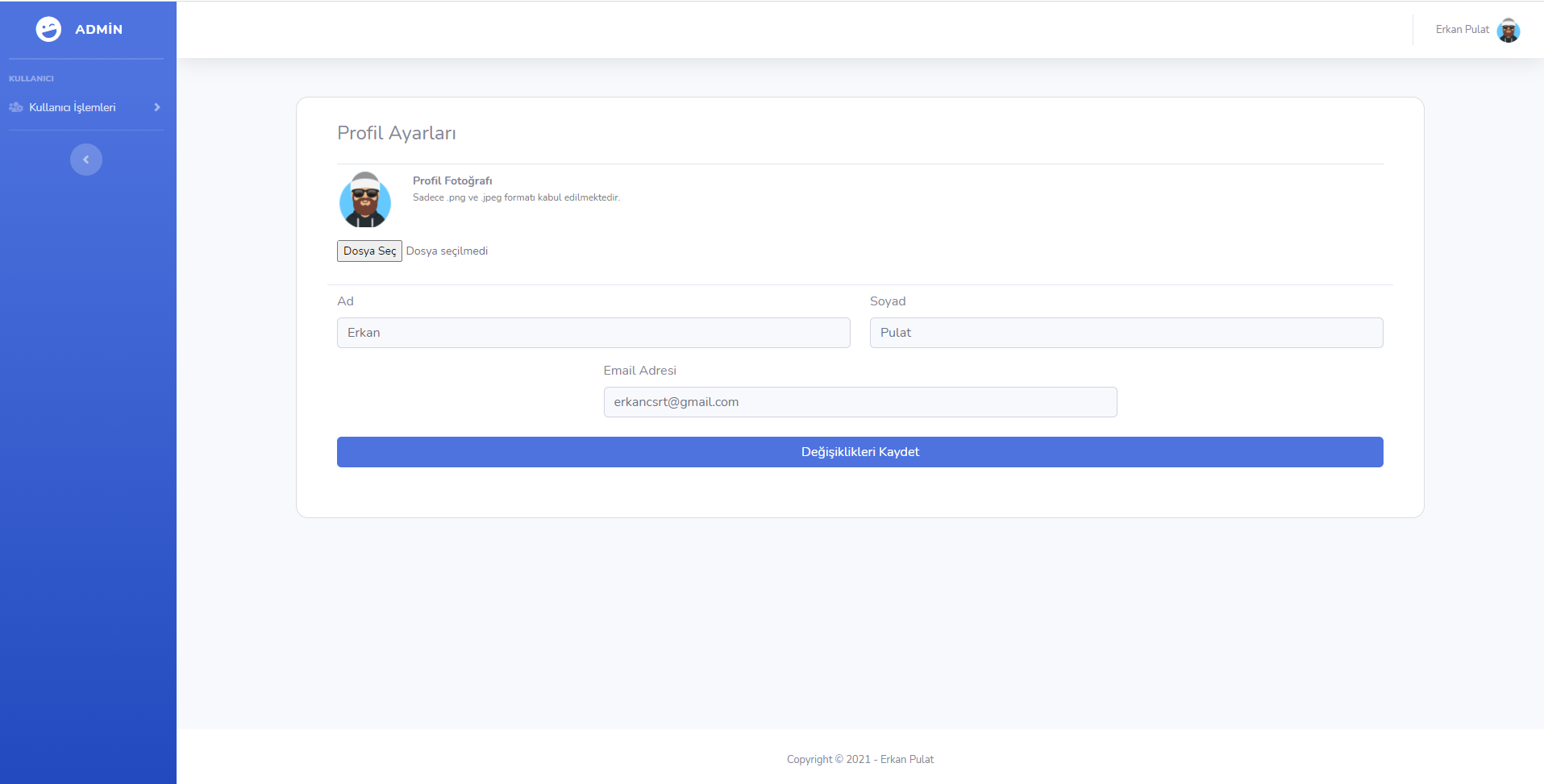This screenshot has height=784, width=1544.
Task: Focus the Soyad input containing Pulat
Action: pos(1126,333)
